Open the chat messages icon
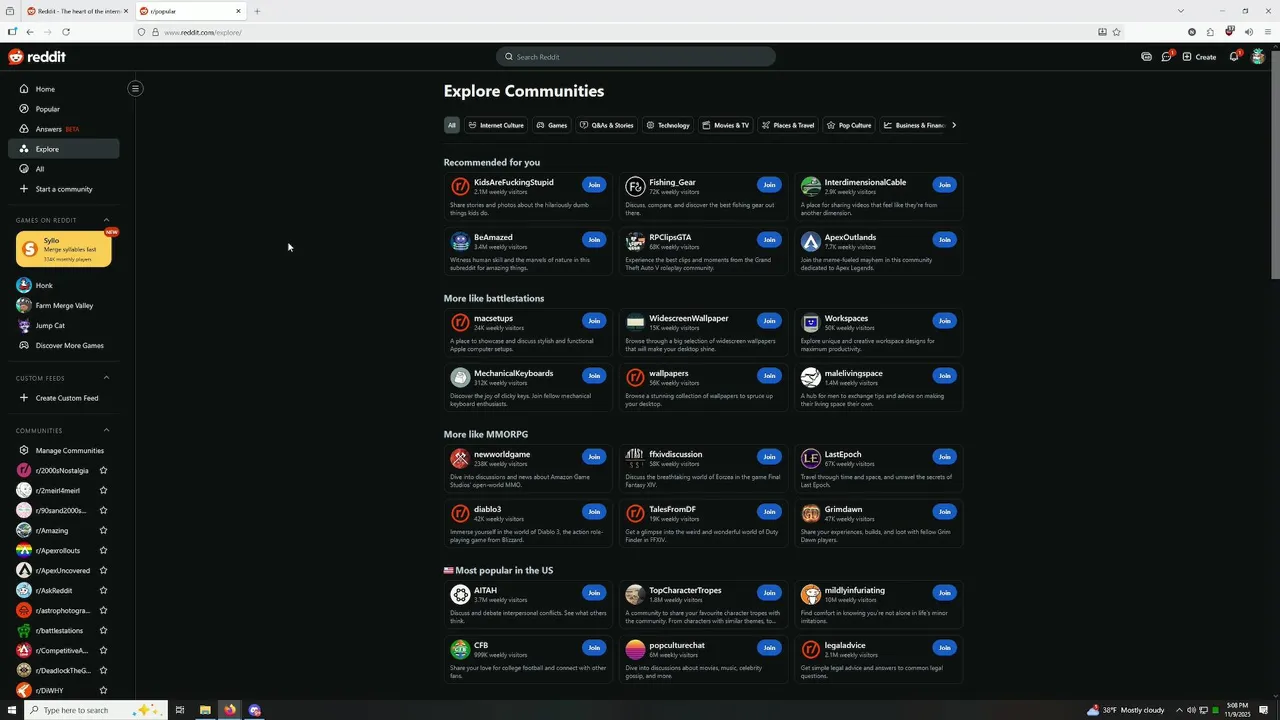 click(1167, 57)
